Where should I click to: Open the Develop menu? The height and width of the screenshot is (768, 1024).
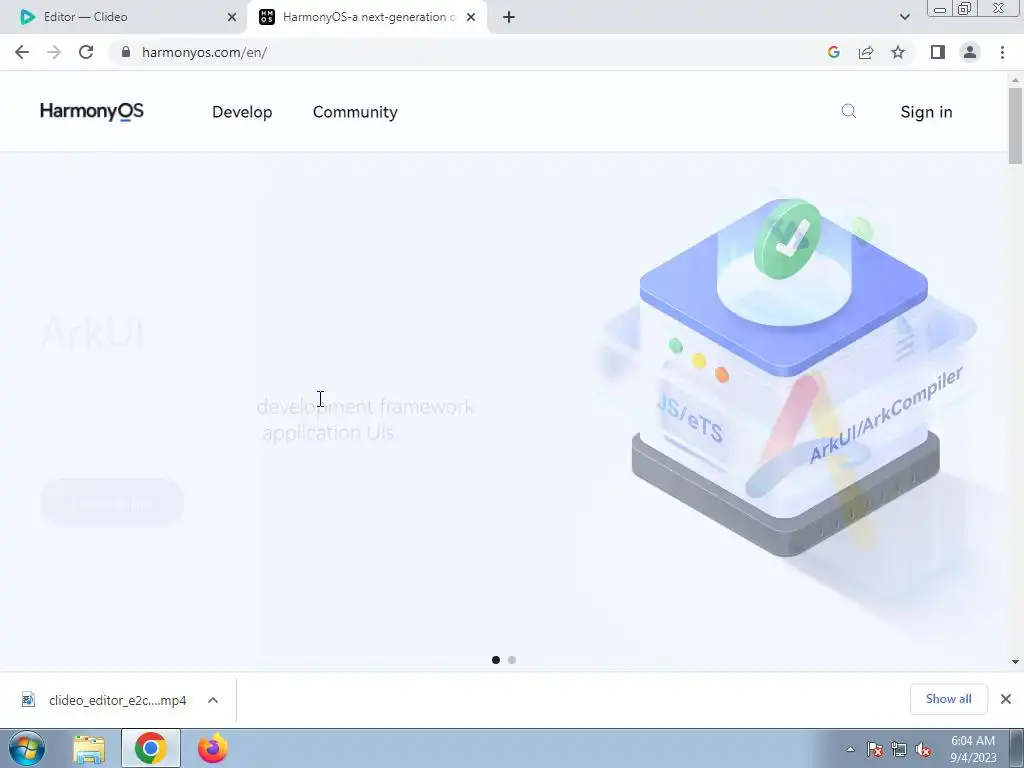(x=242, y=112)
